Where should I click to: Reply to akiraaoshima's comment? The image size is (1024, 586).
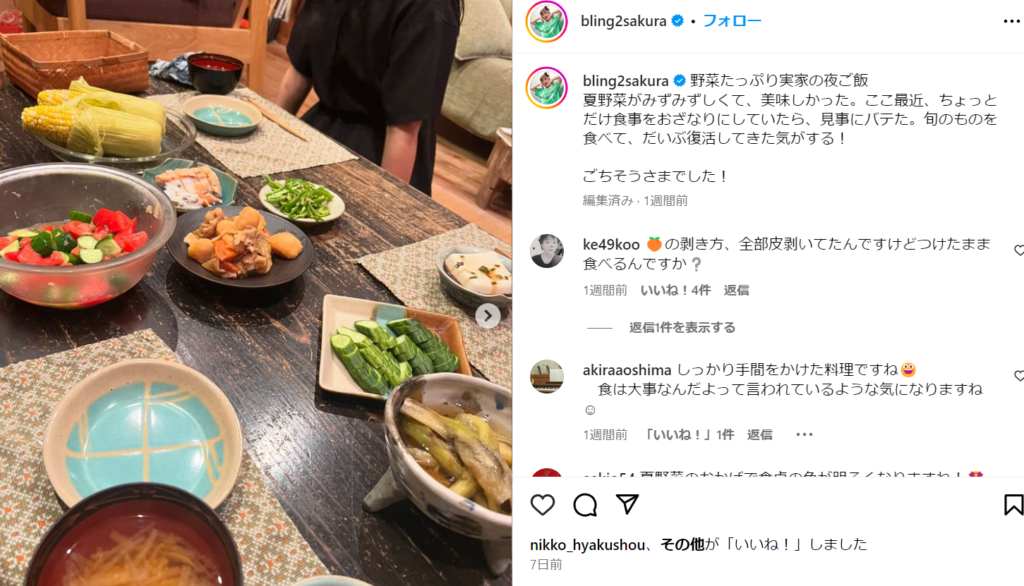[760, 434]
